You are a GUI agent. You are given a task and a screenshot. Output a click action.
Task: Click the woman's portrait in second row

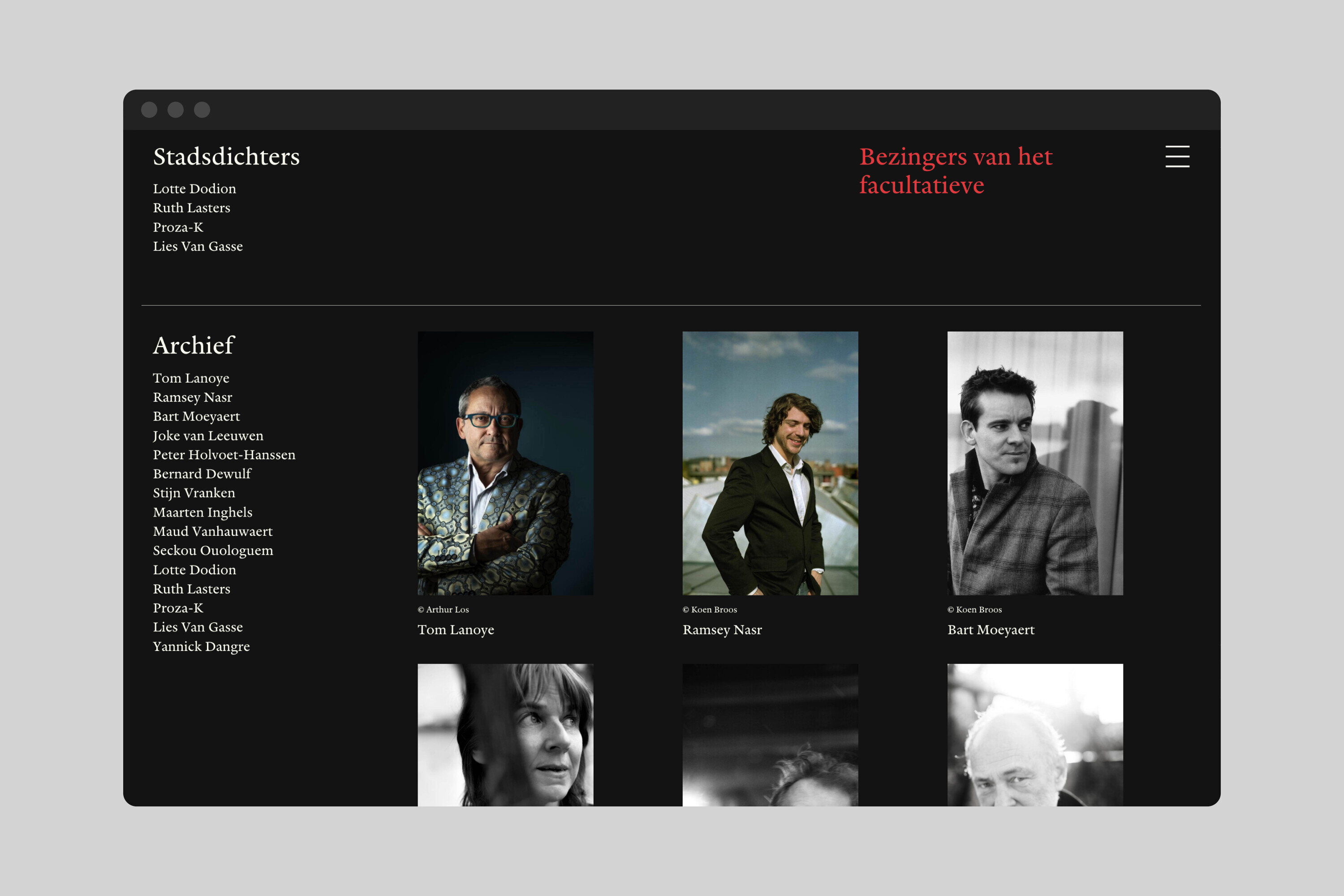pyautogui.click(x=505, y=735)
